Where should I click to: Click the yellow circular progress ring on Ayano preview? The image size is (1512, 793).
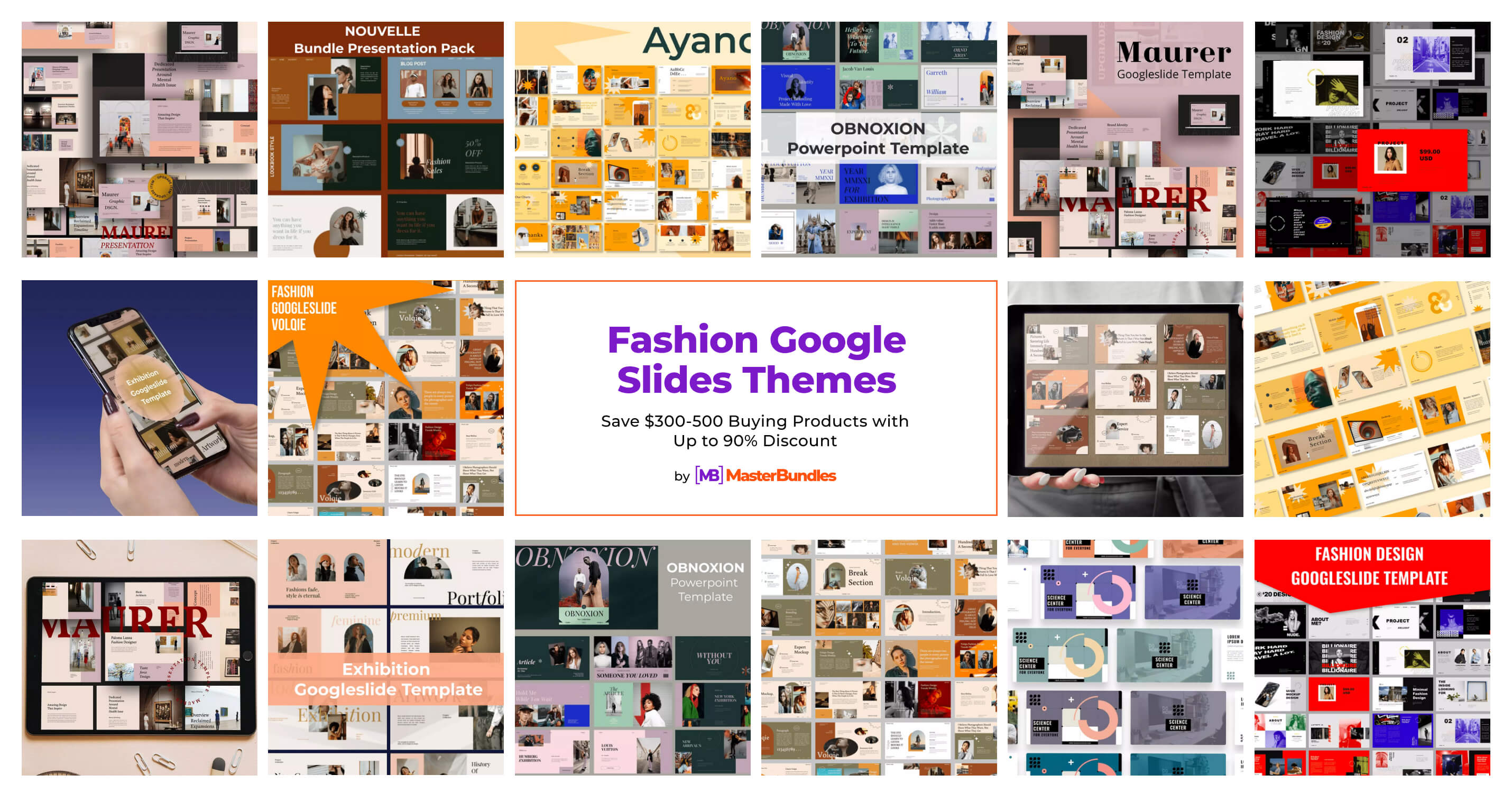pos(670,144)
